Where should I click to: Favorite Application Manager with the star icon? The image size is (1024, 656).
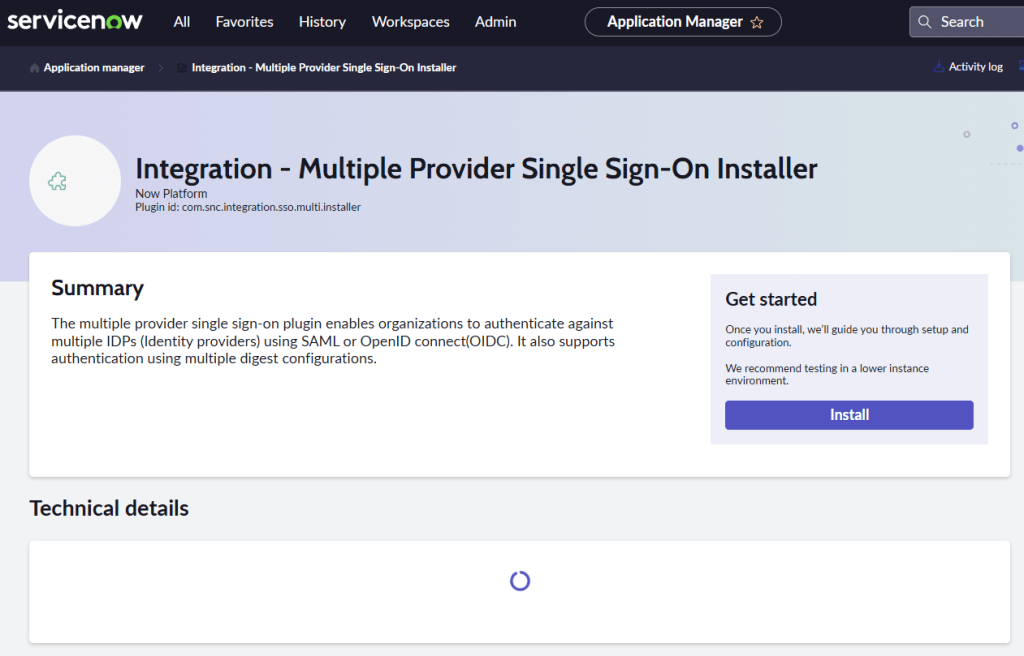click(x=757, y=22)
